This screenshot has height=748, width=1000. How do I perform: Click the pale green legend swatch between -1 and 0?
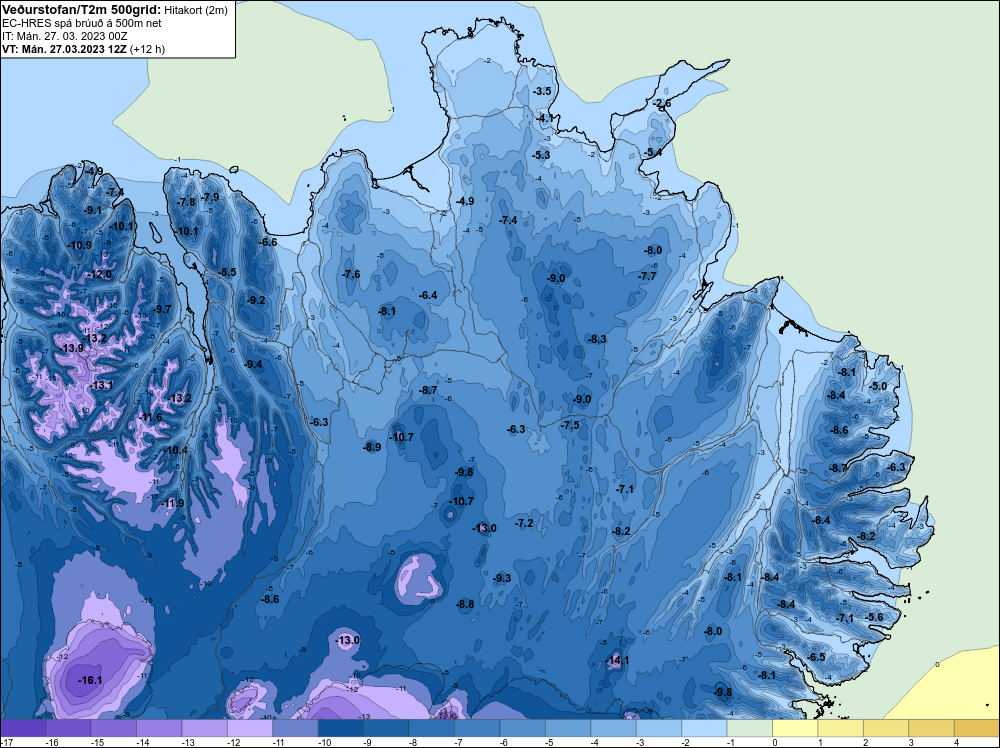749,728
